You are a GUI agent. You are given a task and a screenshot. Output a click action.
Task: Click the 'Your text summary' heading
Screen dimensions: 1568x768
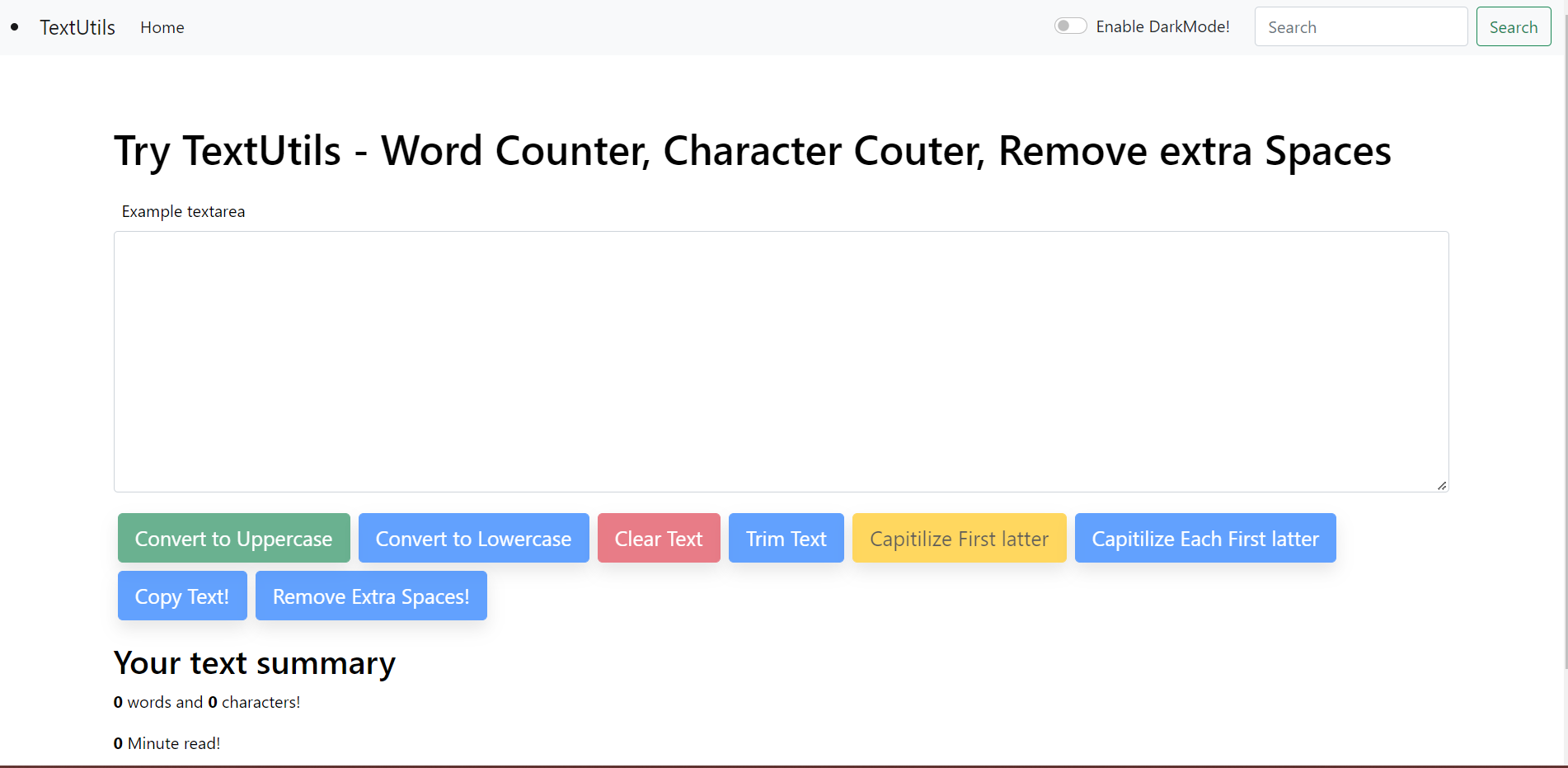255,663
